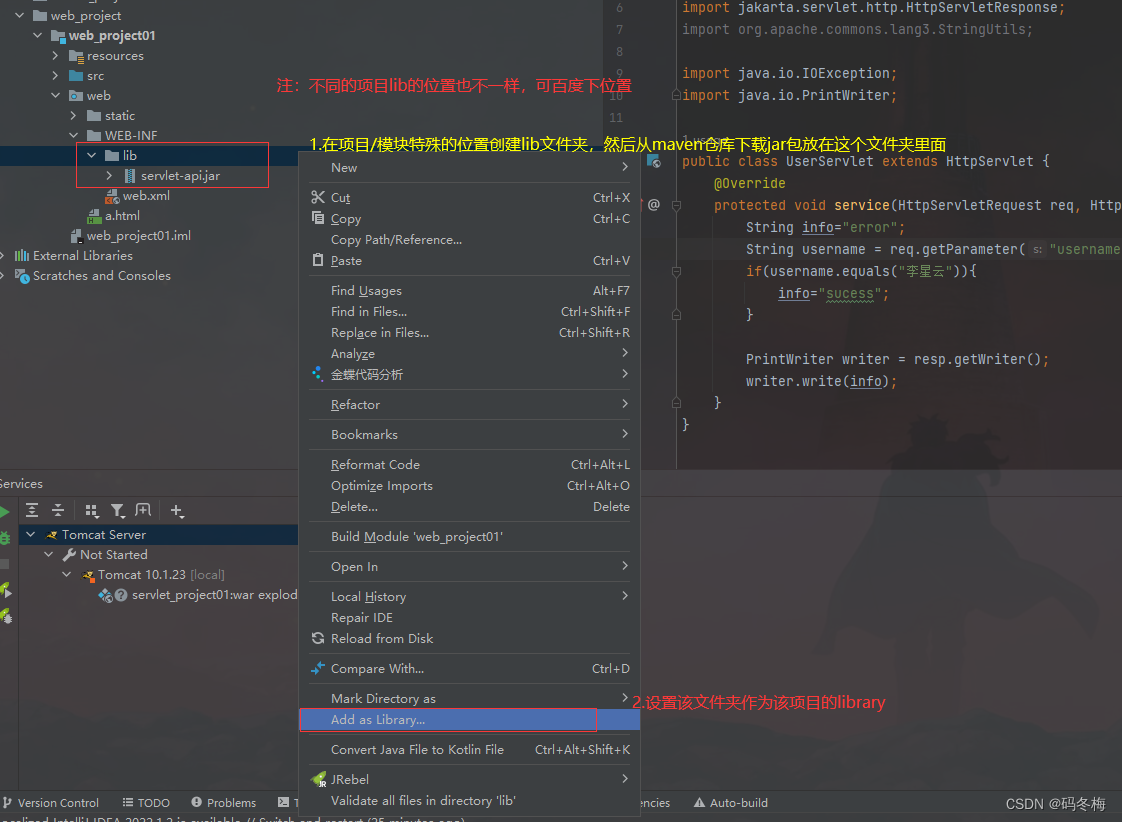Click the Paste clipboard icon in context menu

[318, 260]
